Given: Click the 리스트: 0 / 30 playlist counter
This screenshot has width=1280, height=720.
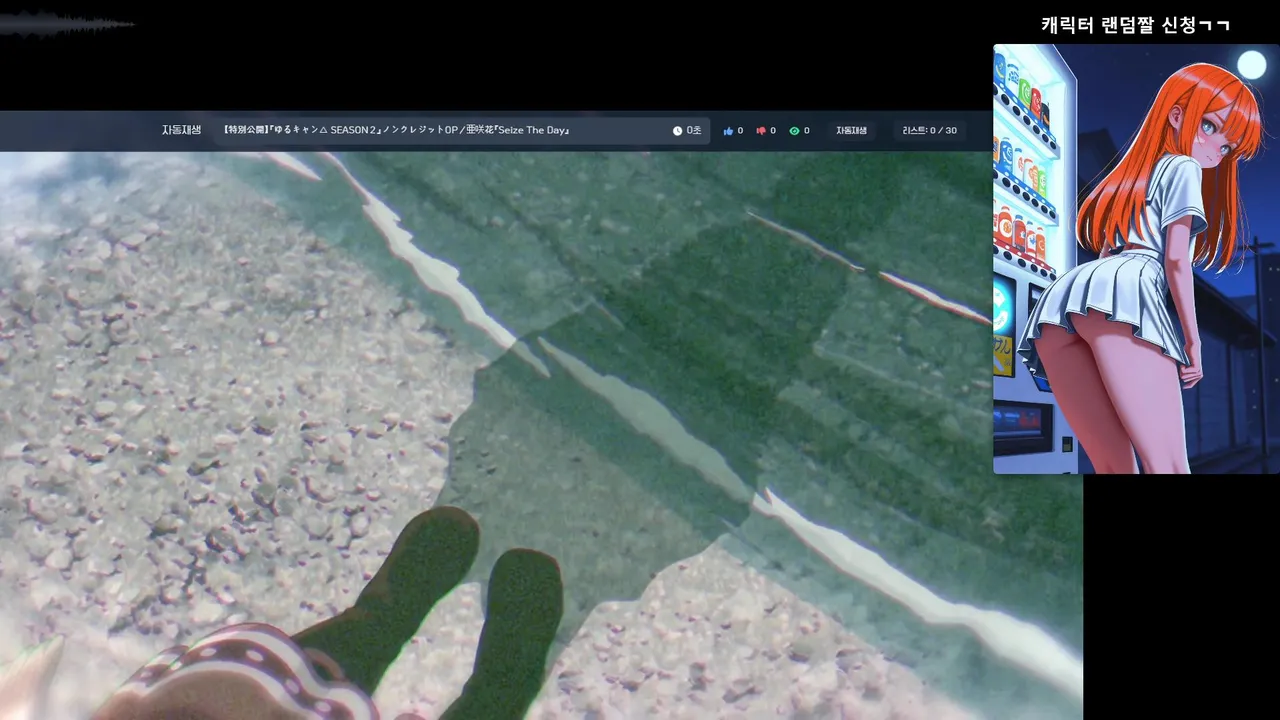Looking at the screenshot, I should click(929, 131).
